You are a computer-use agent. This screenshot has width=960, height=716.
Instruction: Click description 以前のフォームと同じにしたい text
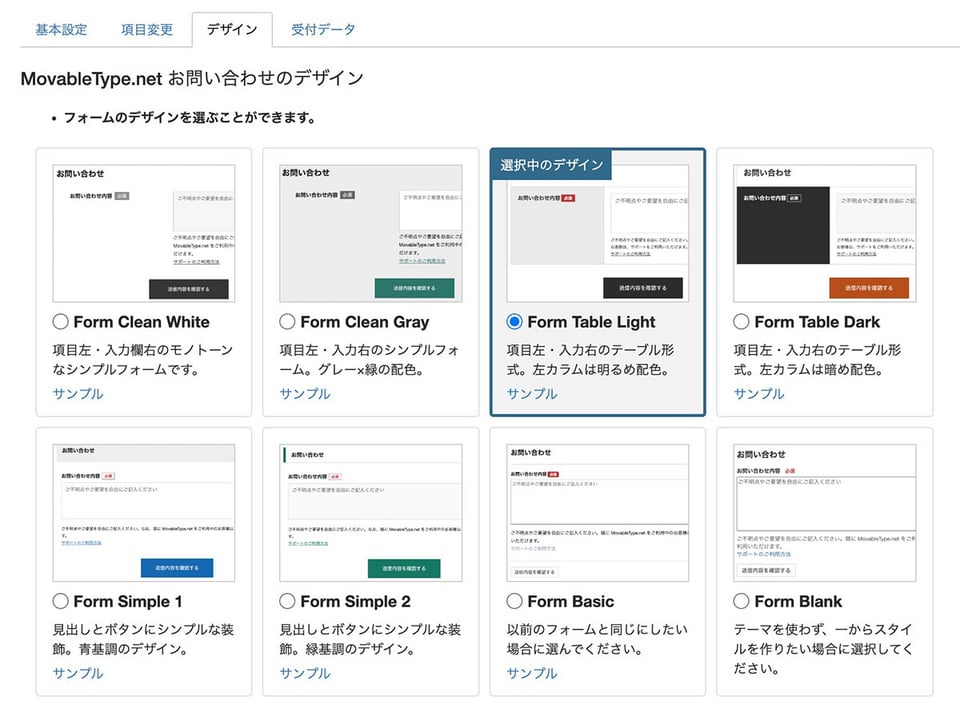point(597,629)
